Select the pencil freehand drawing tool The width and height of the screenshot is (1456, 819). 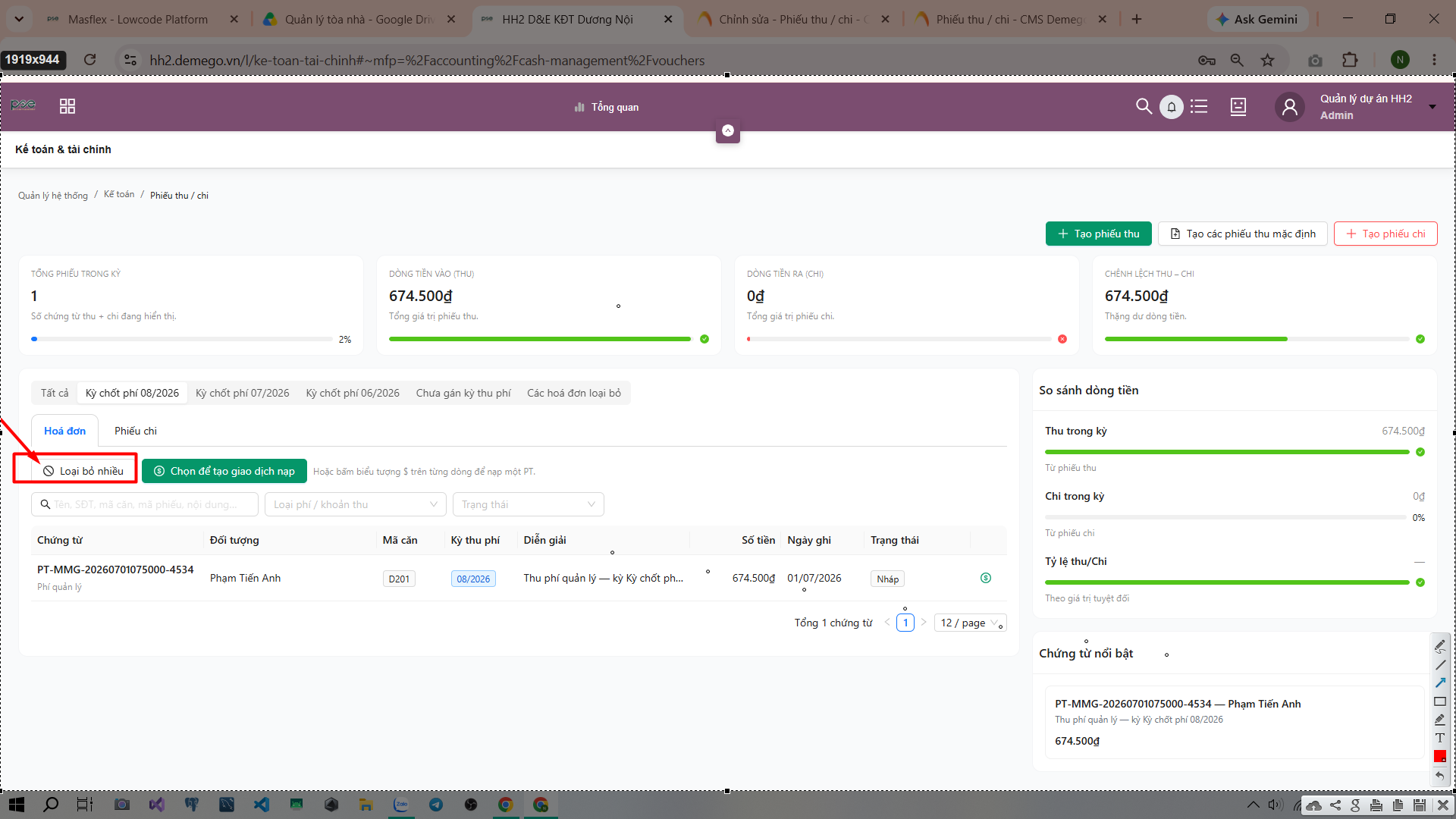tap(1440, 645)
